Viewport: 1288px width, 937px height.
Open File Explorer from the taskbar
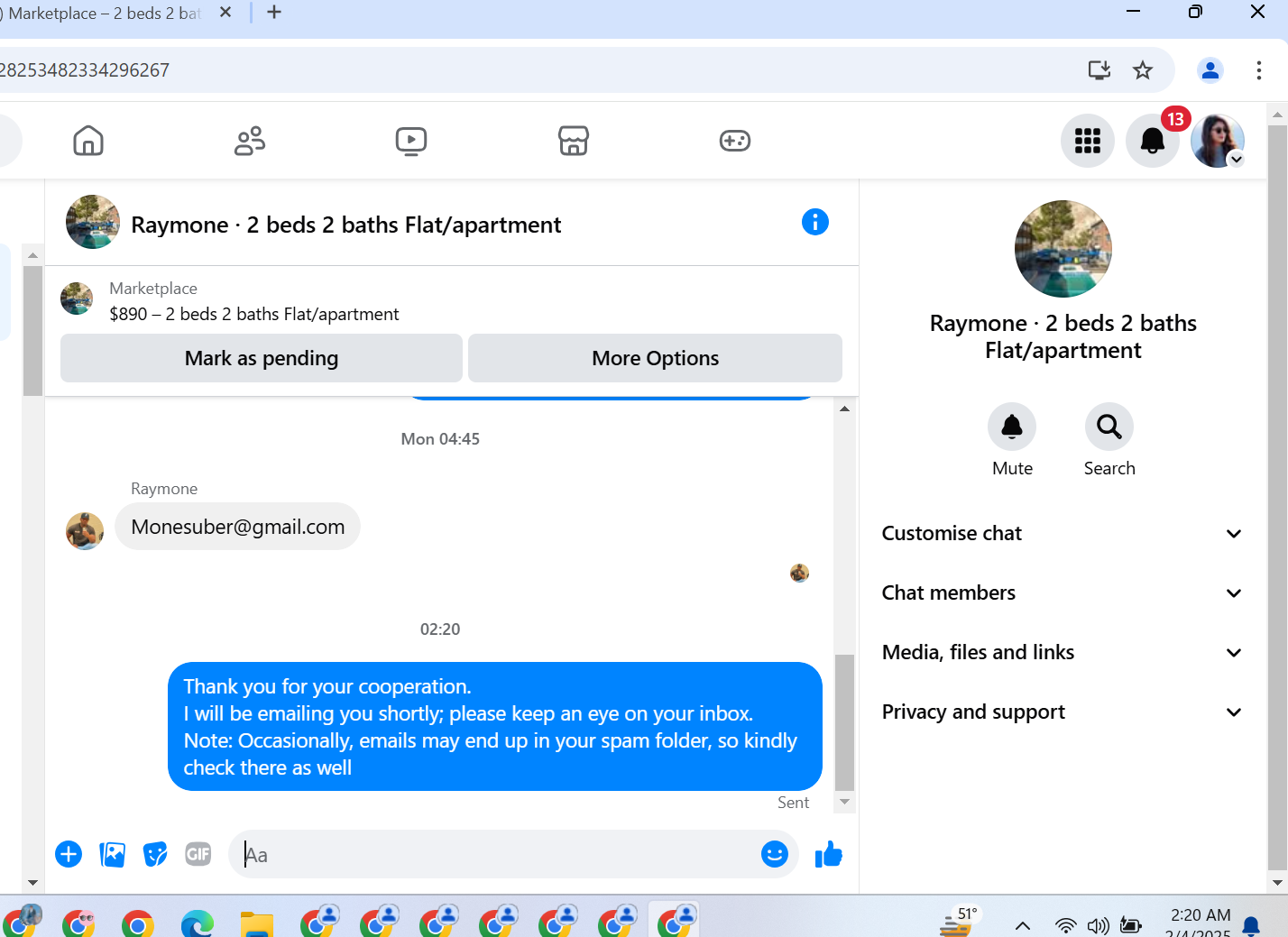point(257,923)
